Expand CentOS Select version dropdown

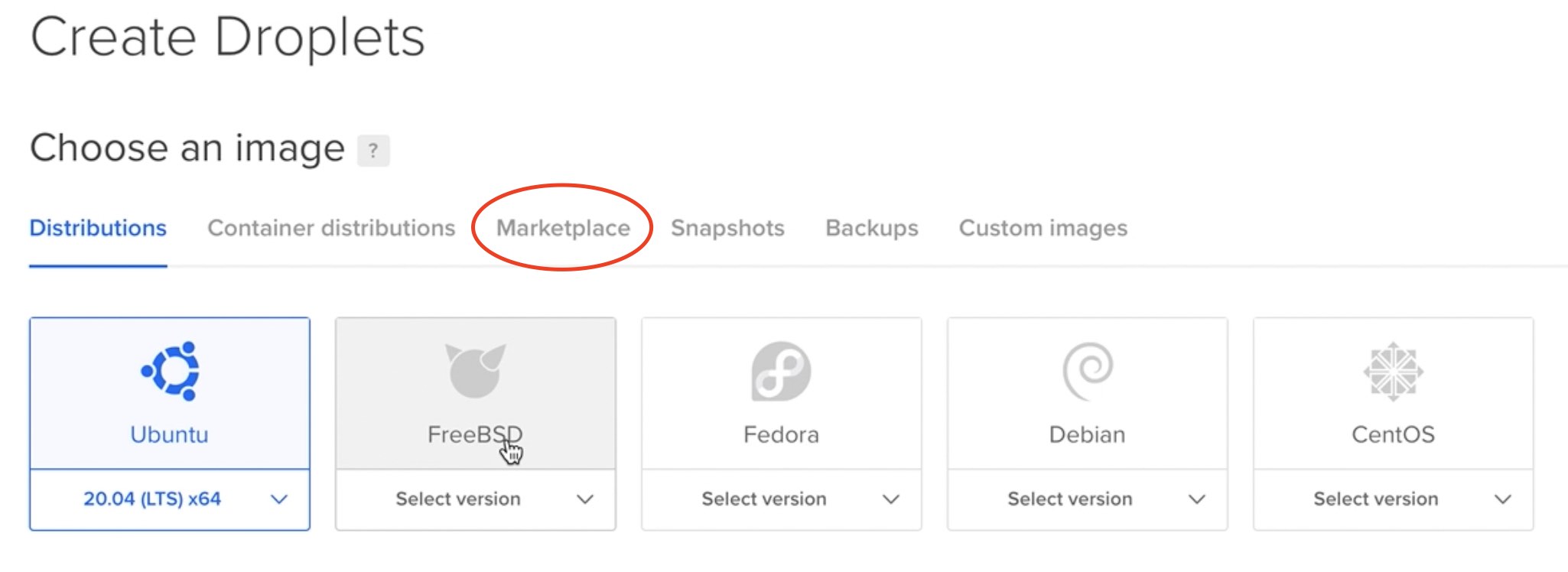[1393, 499]
